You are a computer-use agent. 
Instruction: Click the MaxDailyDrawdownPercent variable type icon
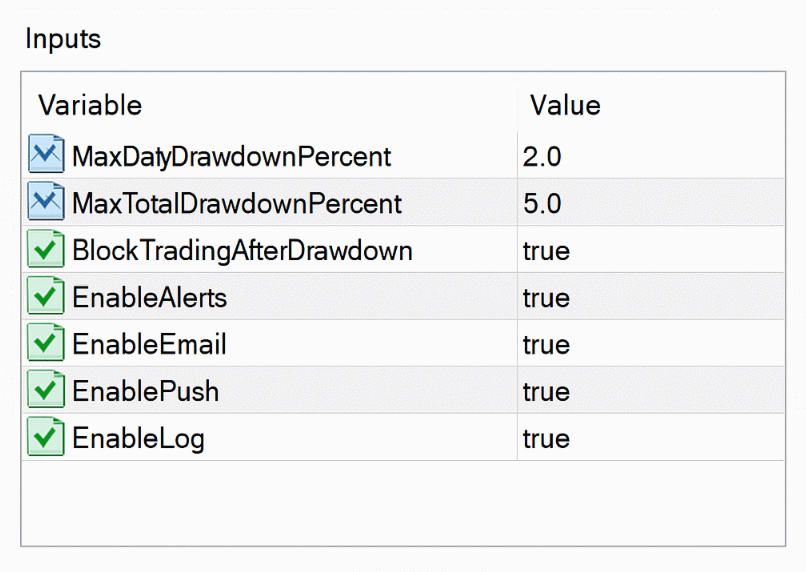pos(46,156)
